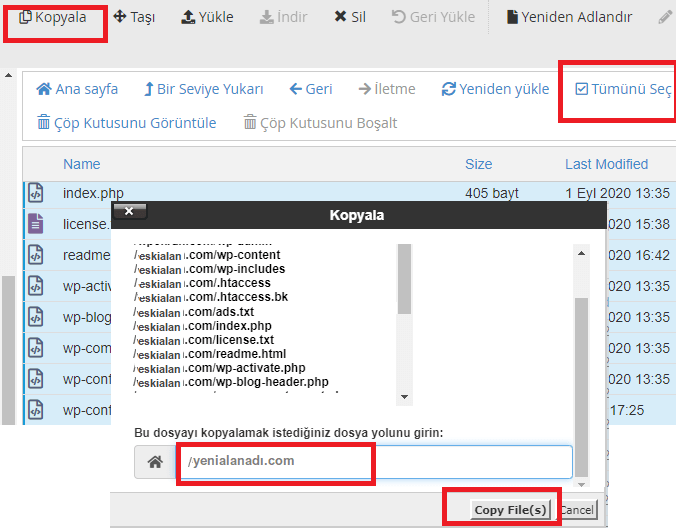
Task: Click file list scrollbar down arrow
Action: point(404,397)
